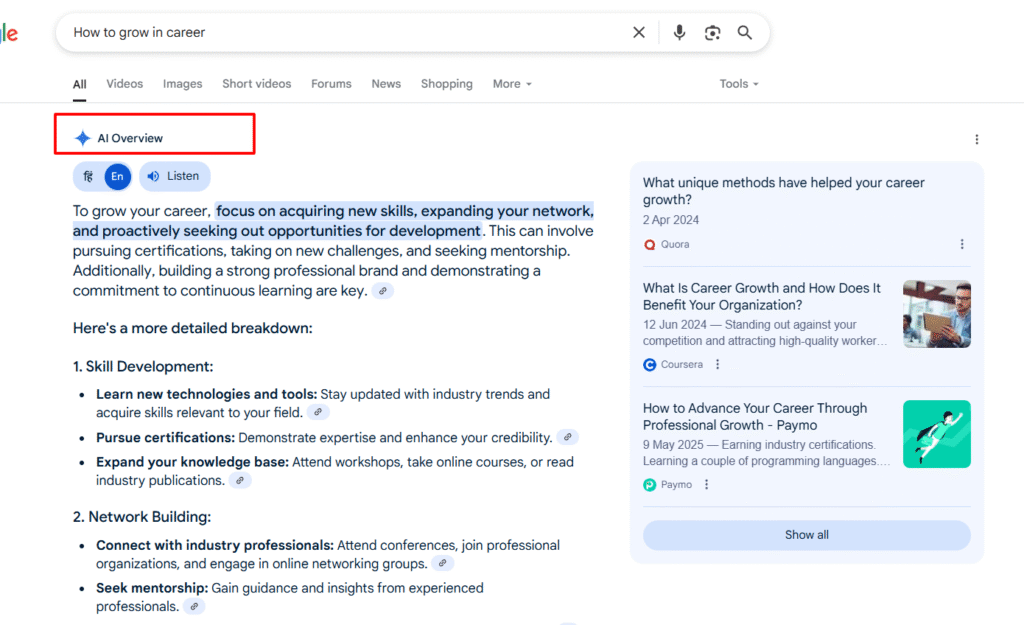Click the Paymo favicon
Screen dimensions: 1024x625
pyautogui.click(x=649, y=485)
